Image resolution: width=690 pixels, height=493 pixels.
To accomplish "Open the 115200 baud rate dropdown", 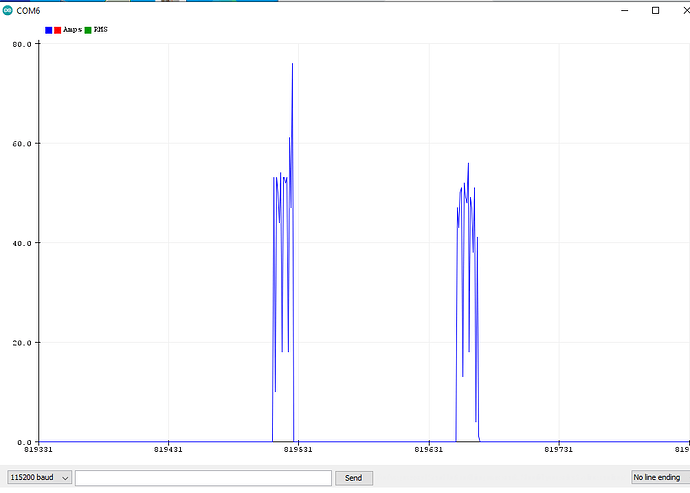I will click(39, 478).
